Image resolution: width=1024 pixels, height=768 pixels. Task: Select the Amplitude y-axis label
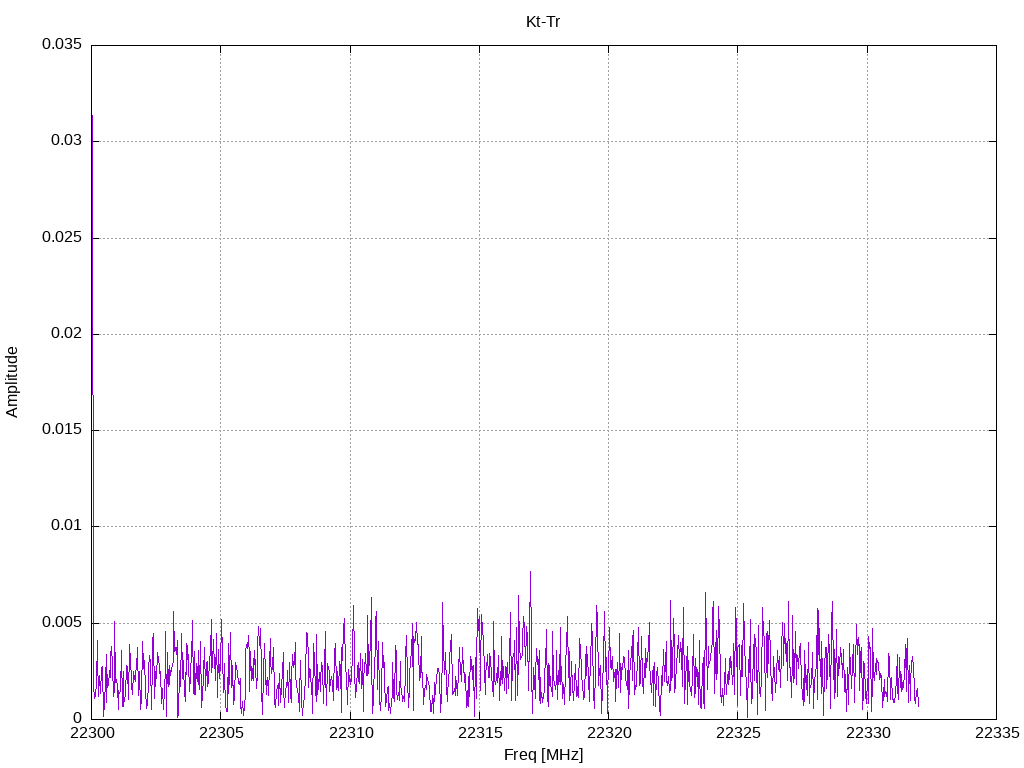(x=12, y=381)
